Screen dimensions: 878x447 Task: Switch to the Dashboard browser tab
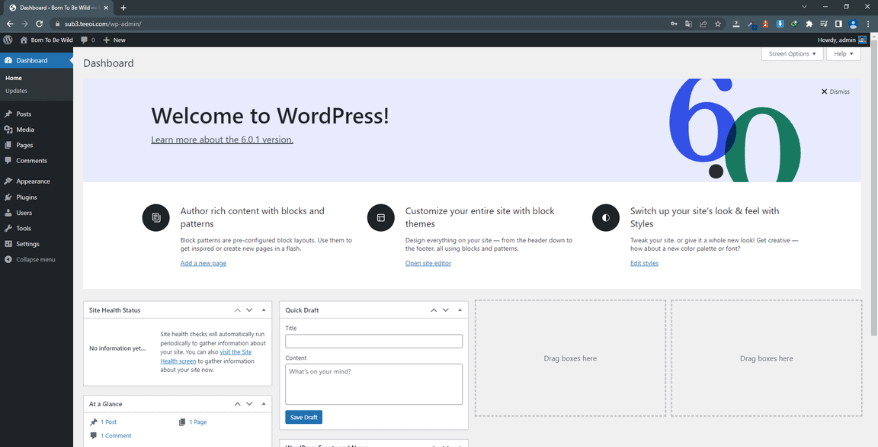(x=57, y=8)
